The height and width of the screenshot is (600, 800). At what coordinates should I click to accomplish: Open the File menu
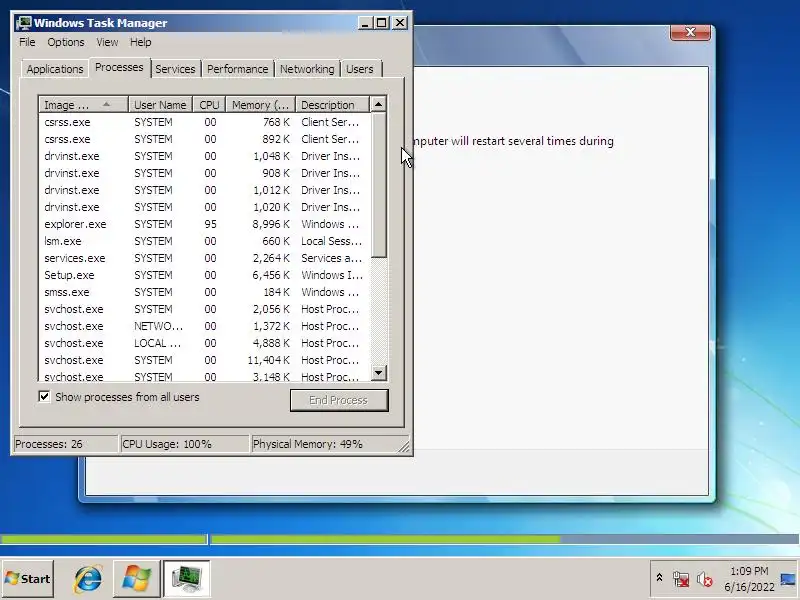tap(27, 42)
